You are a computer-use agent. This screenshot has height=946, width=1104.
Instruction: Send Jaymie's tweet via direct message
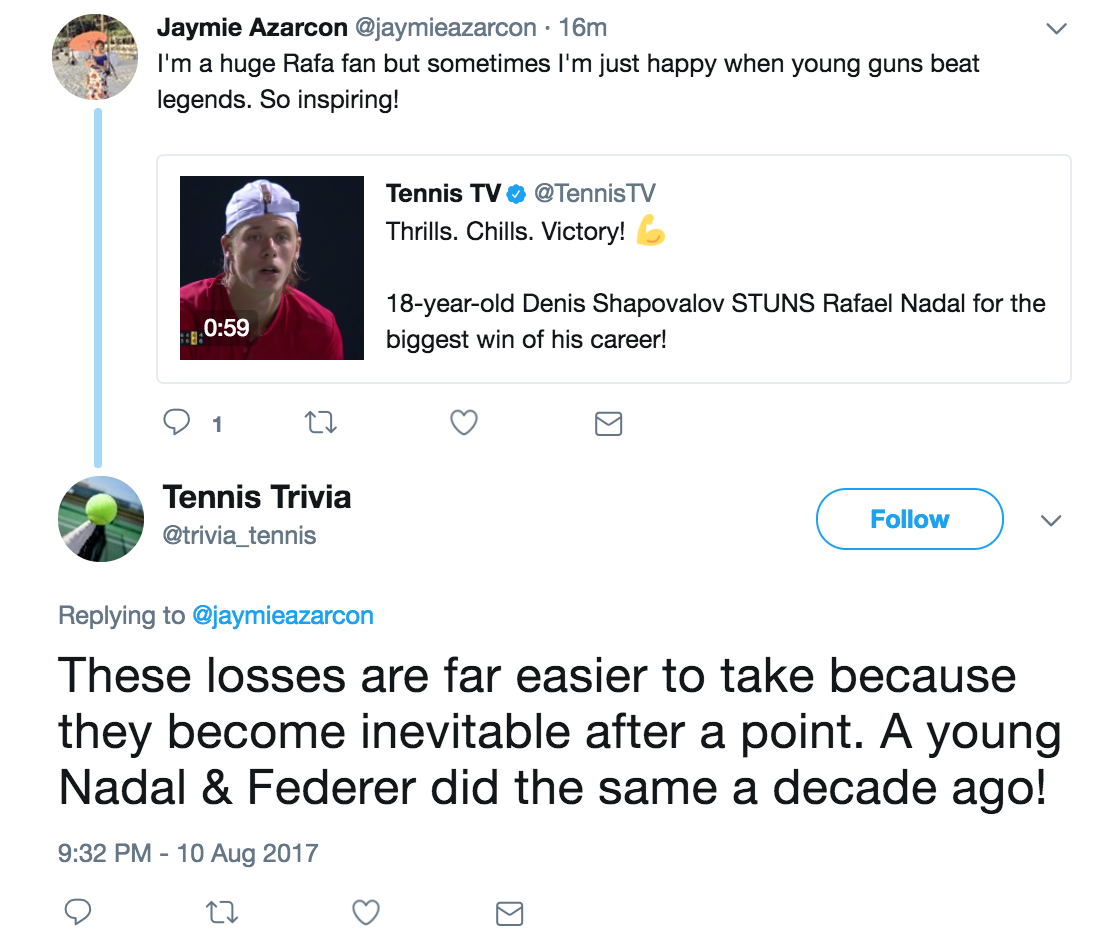(x=608, y=423)
